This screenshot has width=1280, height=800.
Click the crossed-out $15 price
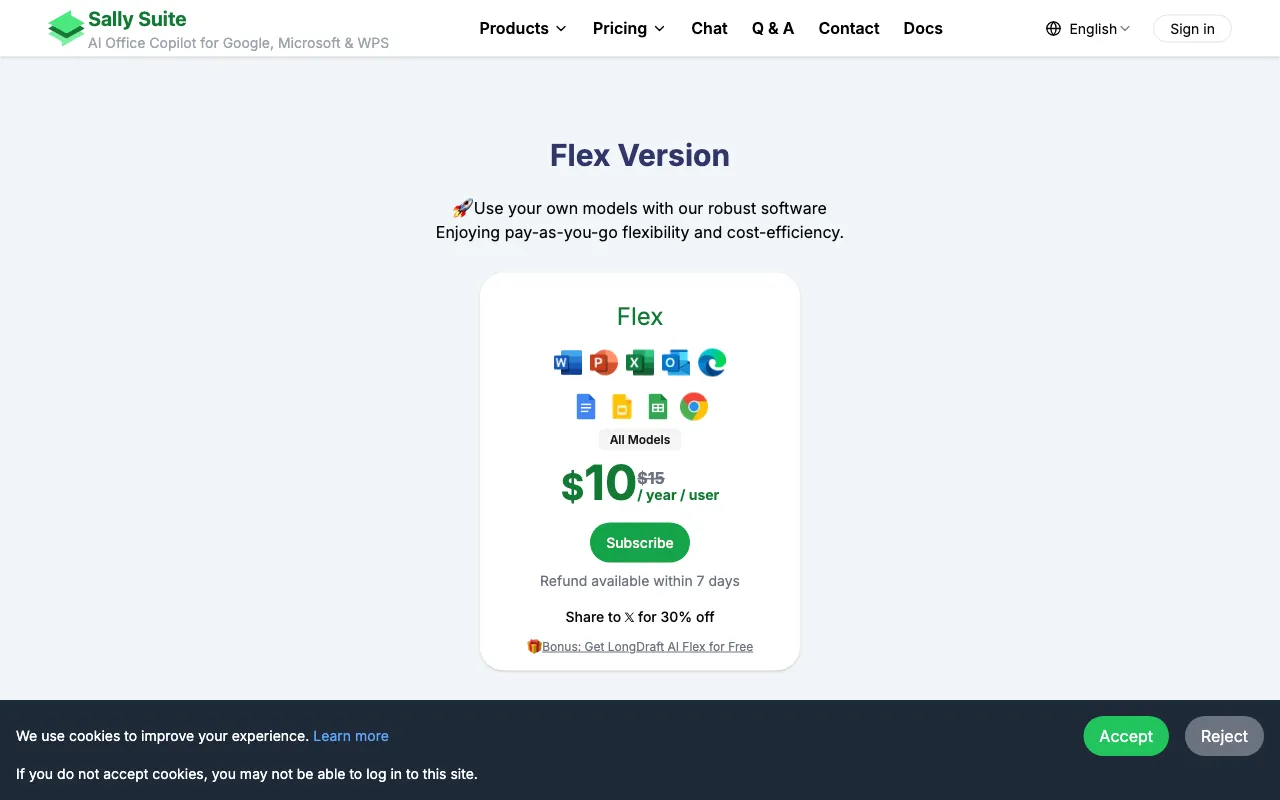651,478
